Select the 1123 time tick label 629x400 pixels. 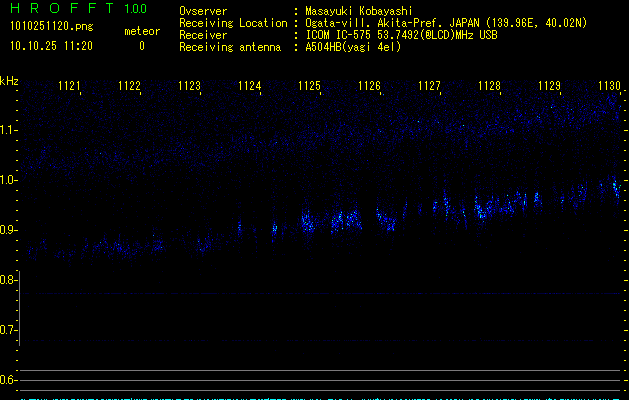click(189, 87)
